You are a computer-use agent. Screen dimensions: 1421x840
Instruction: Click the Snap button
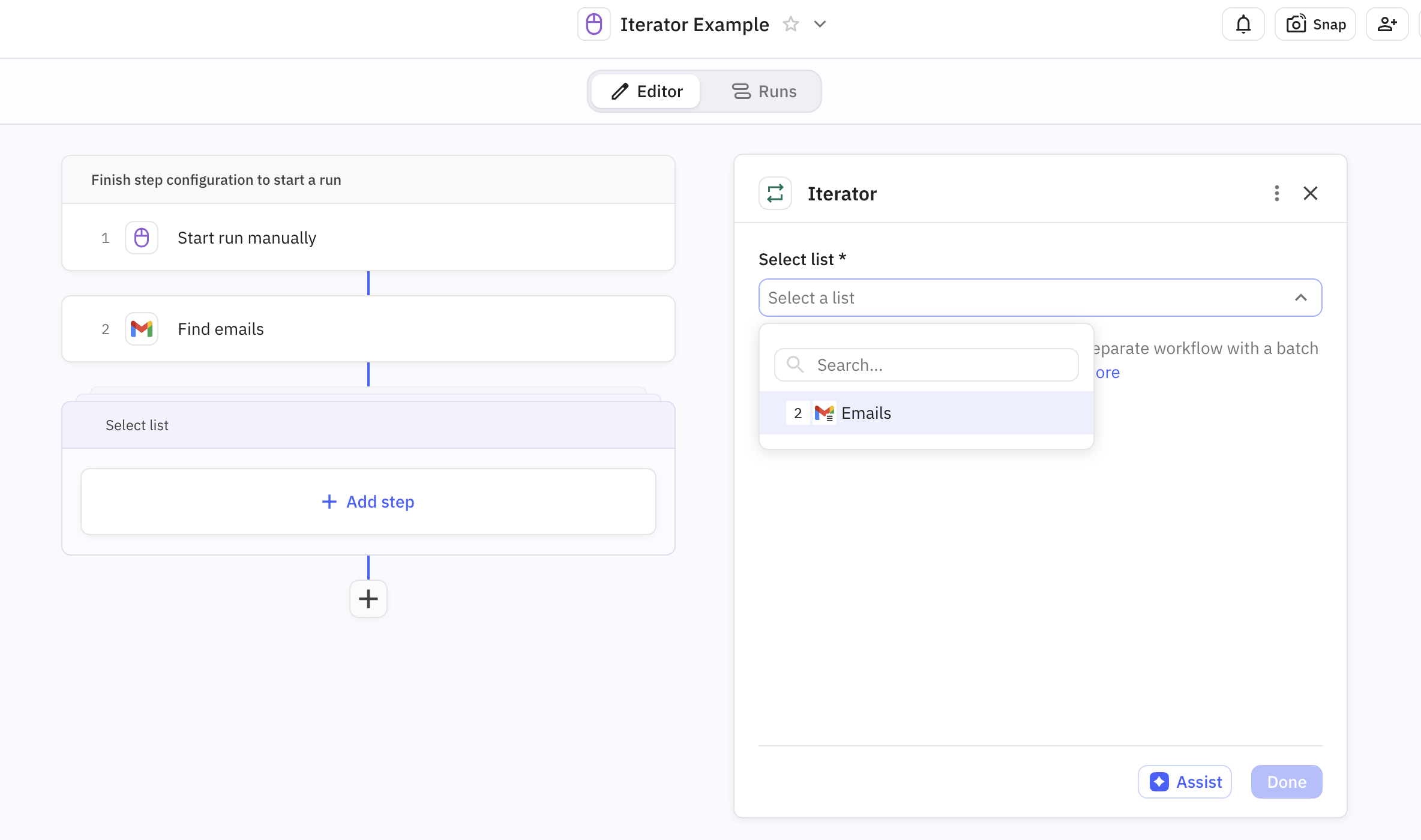click(x=1315, y=25)
